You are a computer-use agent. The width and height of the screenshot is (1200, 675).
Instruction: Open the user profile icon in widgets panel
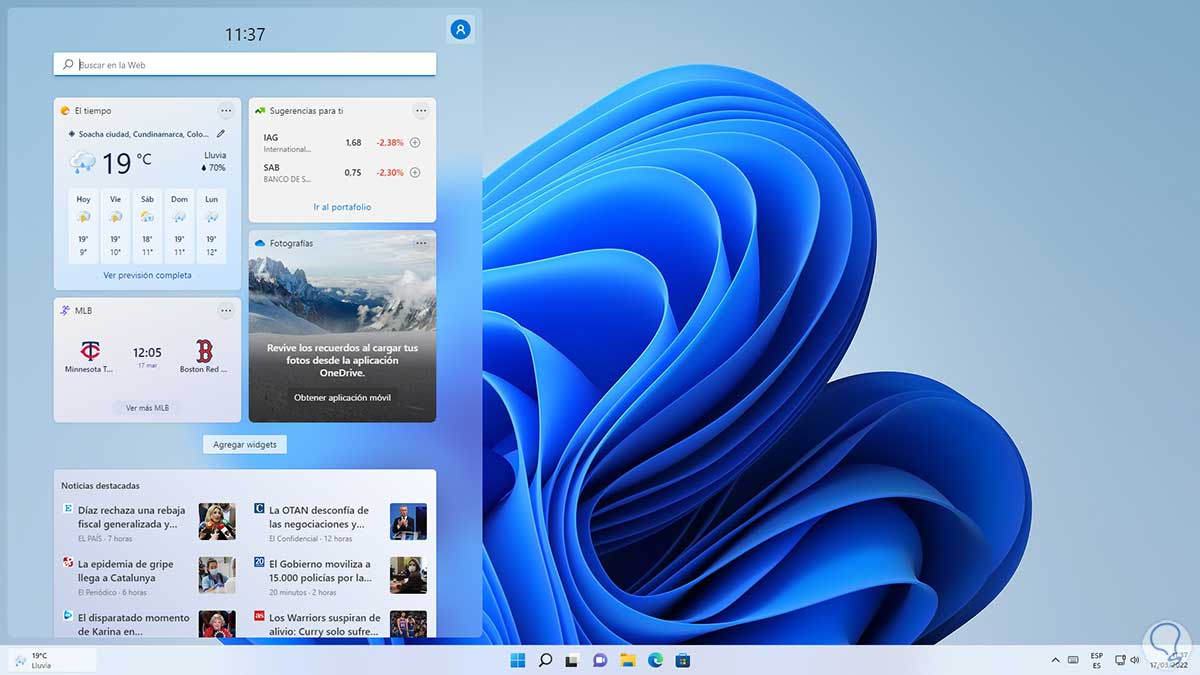click(x=460, y=30)
